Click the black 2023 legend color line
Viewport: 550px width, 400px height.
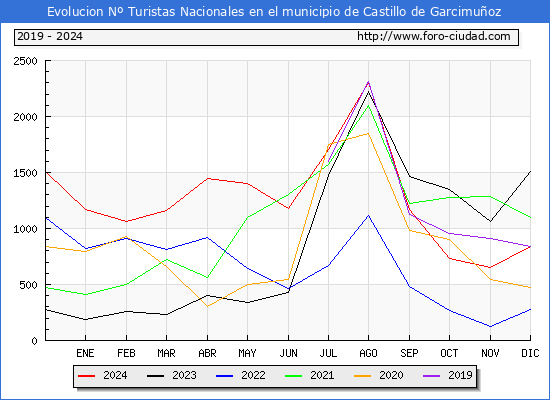pyautogui.click(x=155, y=376)
